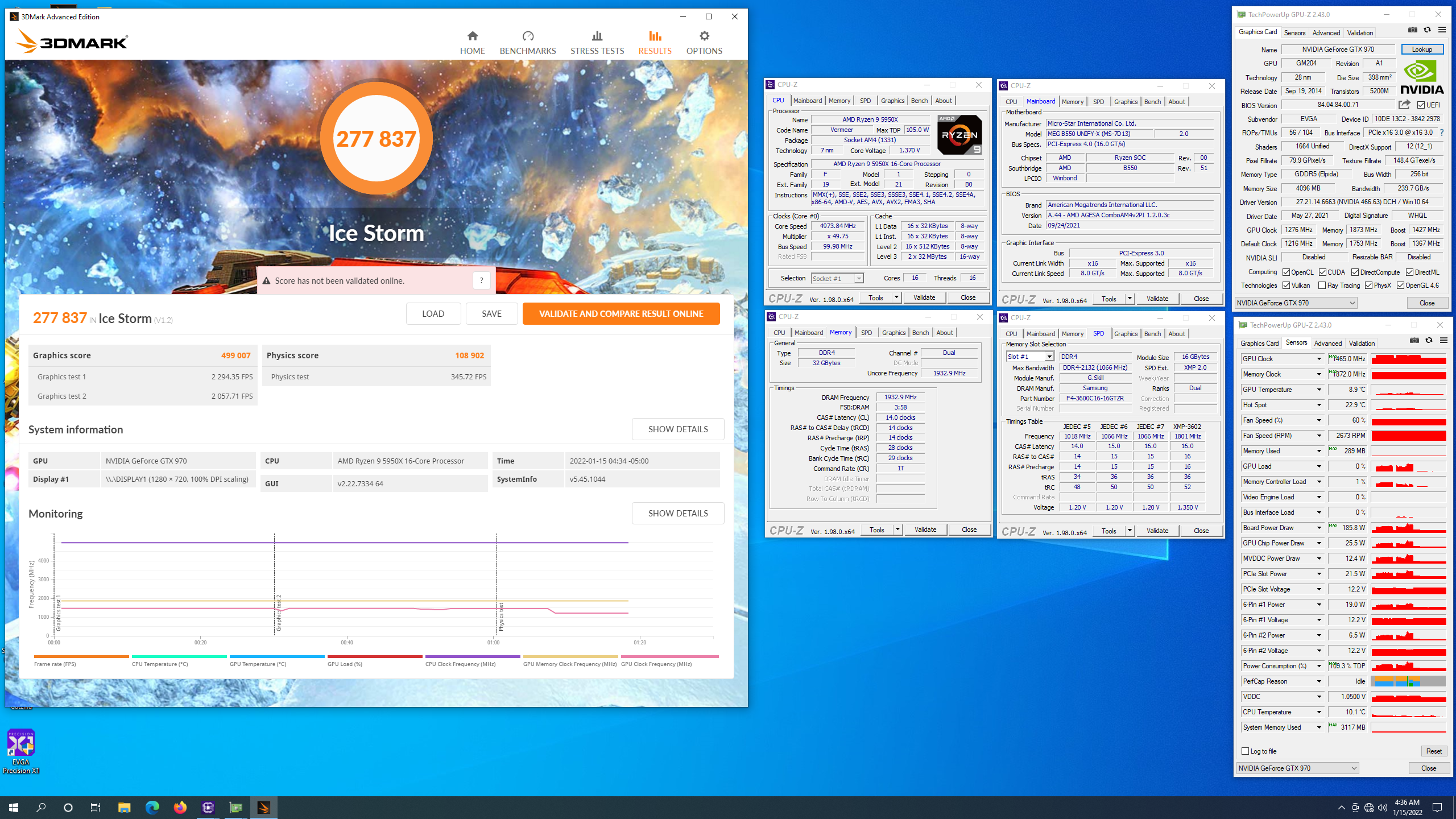Open EVGA Precision X1 desktop shortcut
This screenshot has width=1456, height=819.
[21, 751]
